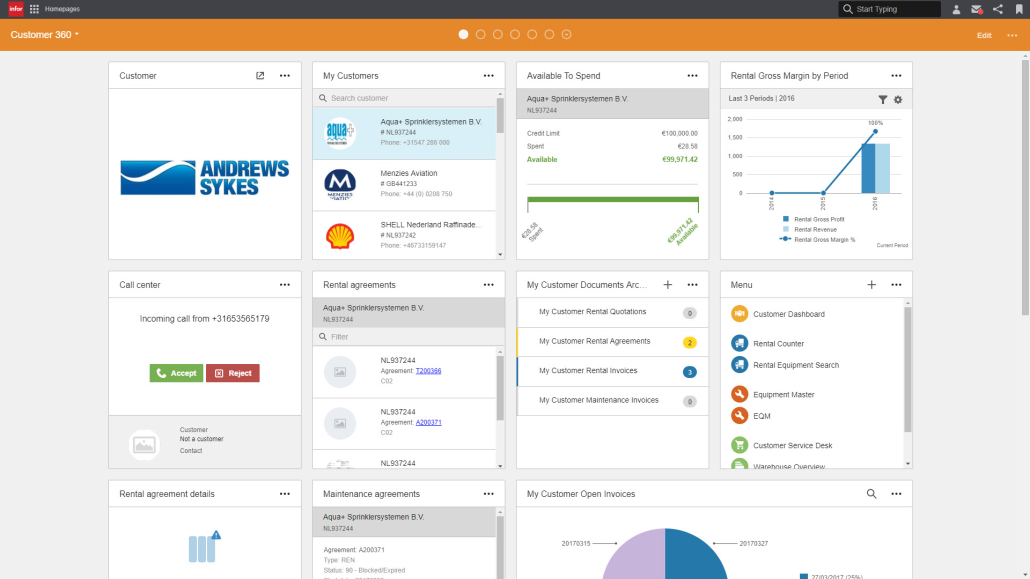
Task: Open the filter icon in Rental Gross Margin
Action: [883, 99]
